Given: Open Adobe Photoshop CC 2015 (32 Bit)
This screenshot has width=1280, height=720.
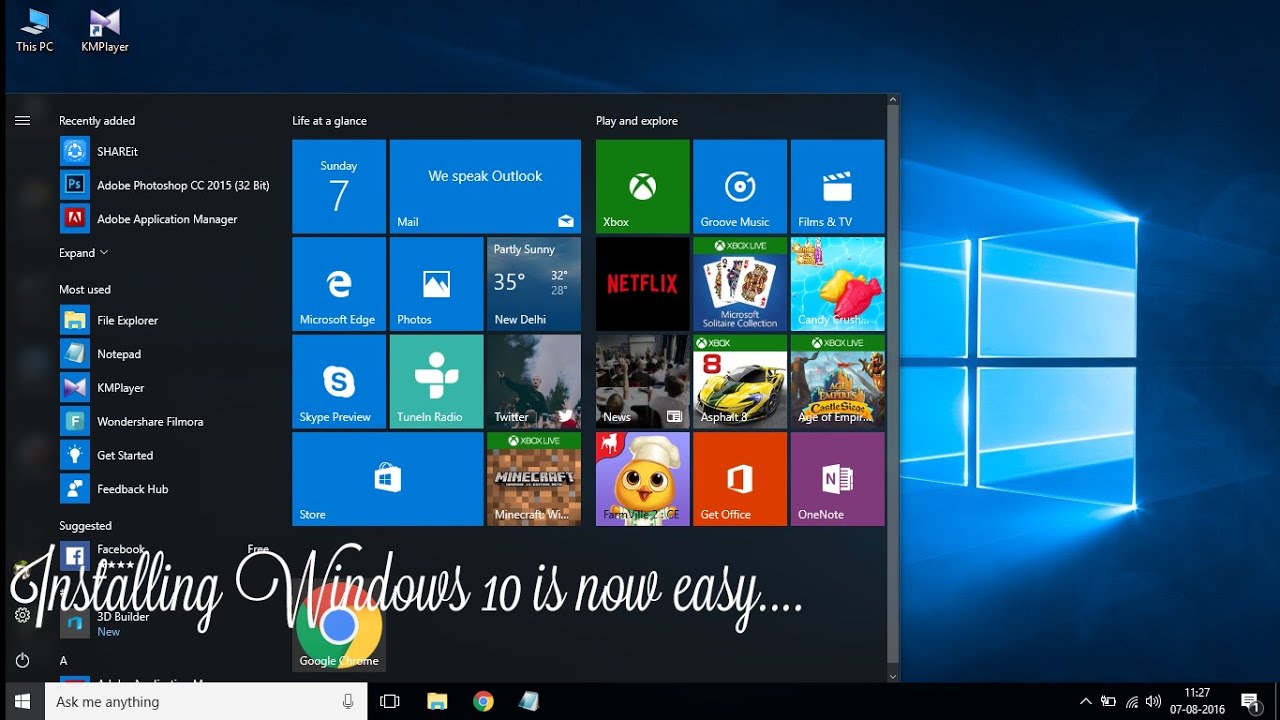Looking at the screenshot, I should [165, 185].
